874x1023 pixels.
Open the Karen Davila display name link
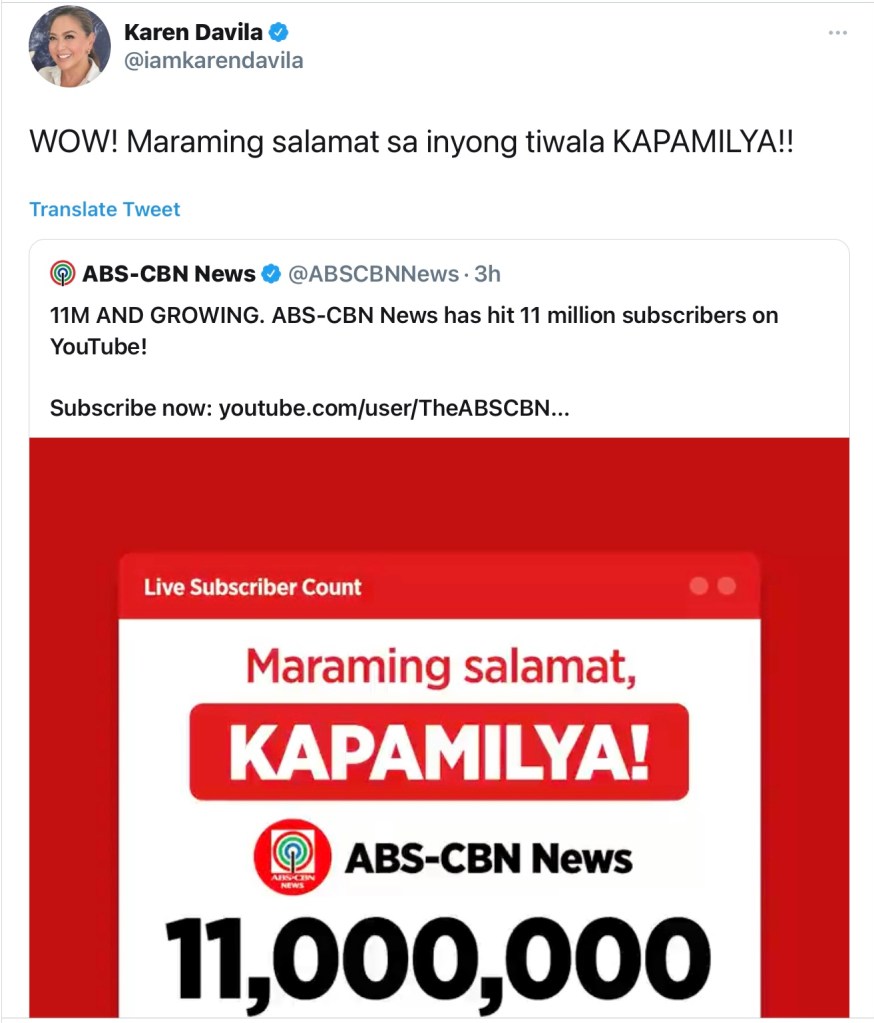[x=194, y=33]
